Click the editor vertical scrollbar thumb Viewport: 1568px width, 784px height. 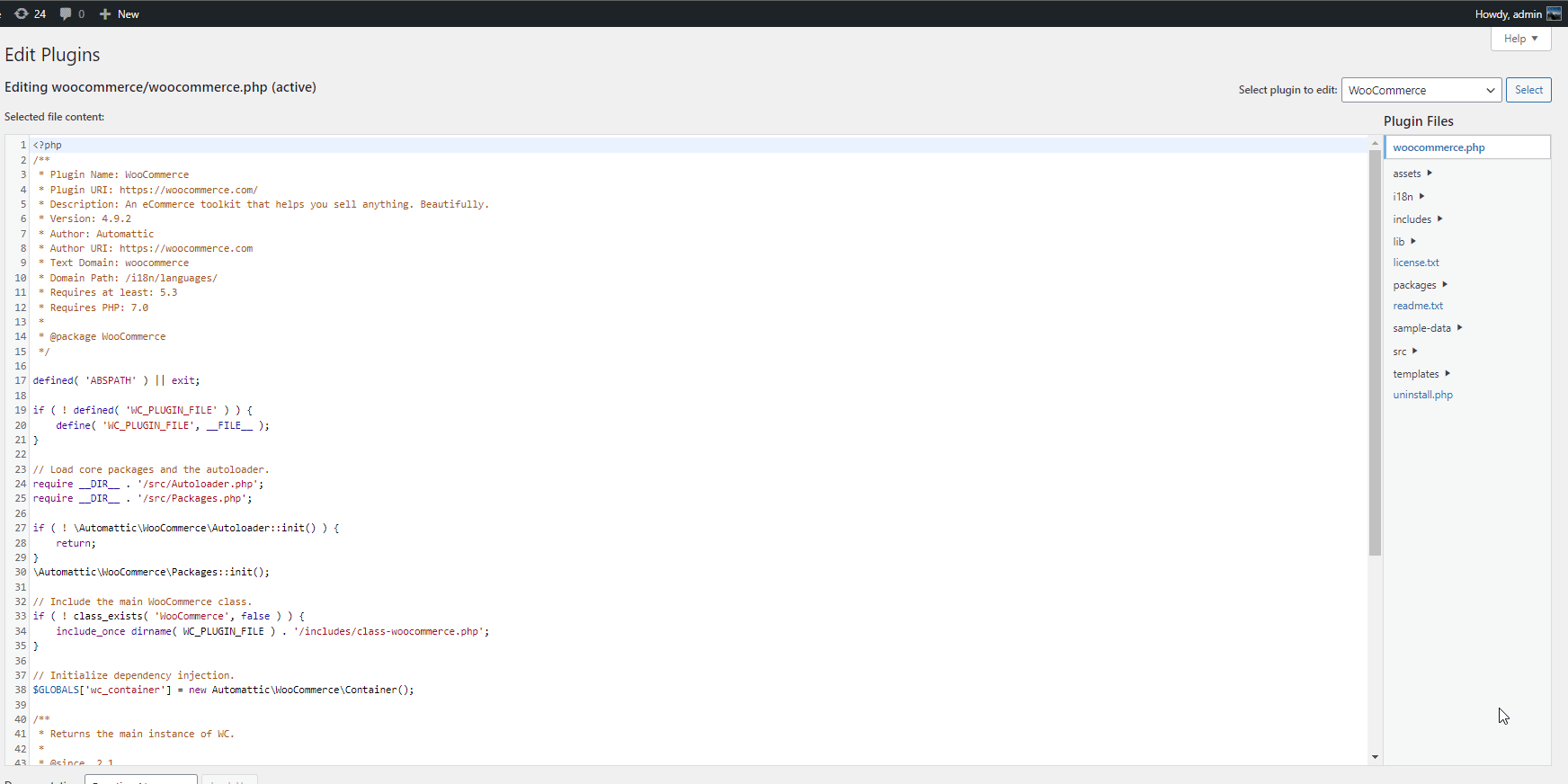(1375, 352)
